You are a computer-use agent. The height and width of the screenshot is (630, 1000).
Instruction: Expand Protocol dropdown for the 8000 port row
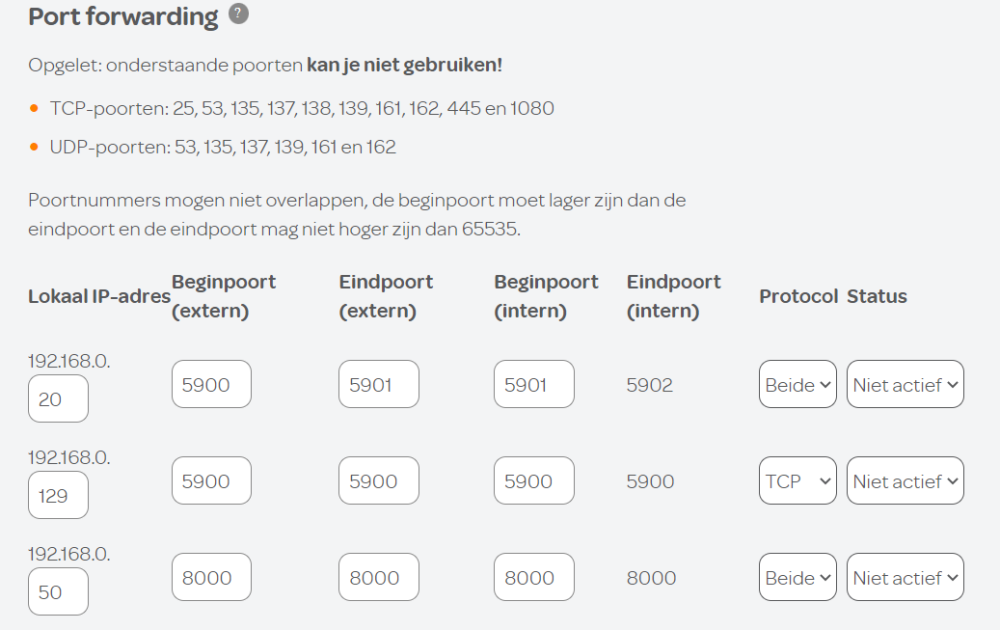pos(797,578)
